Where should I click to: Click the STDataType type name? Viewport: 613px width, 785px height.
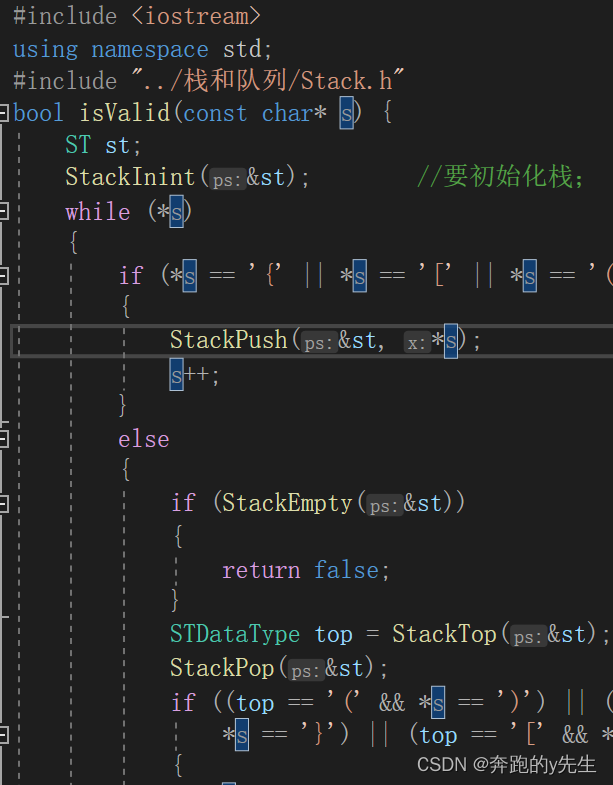[235, 634]
